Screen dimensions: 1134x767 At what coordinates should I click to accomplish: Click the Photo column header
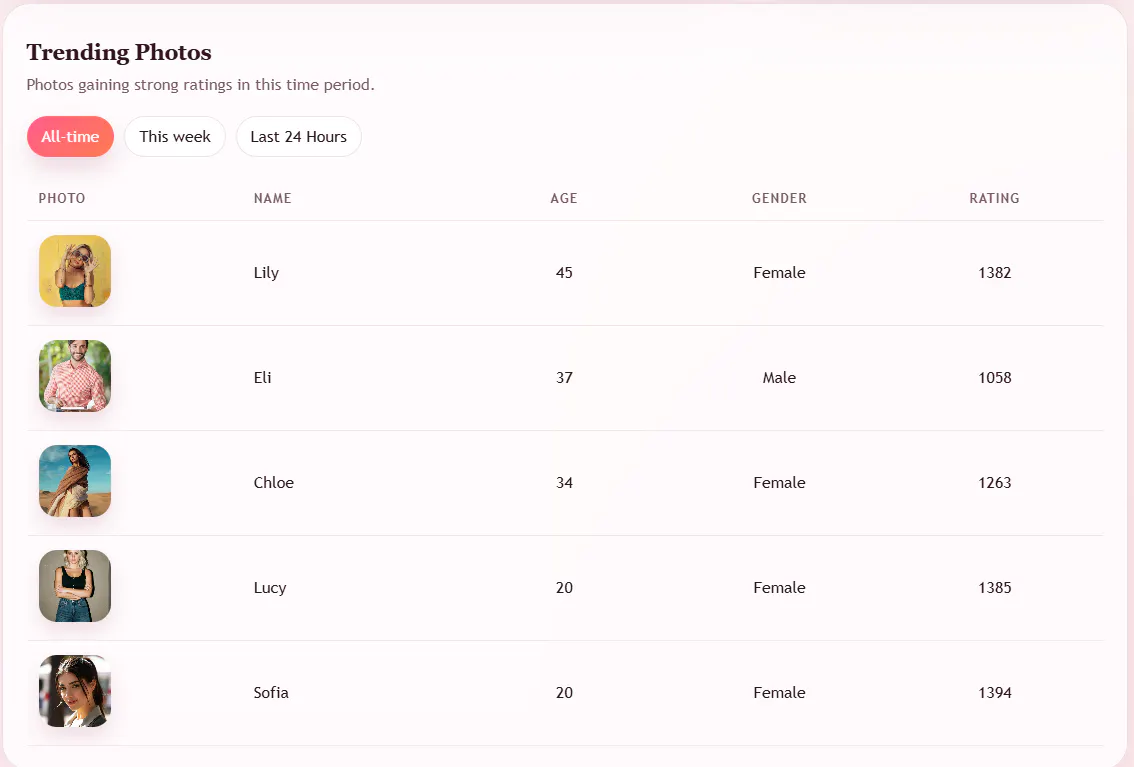point(62,198)
